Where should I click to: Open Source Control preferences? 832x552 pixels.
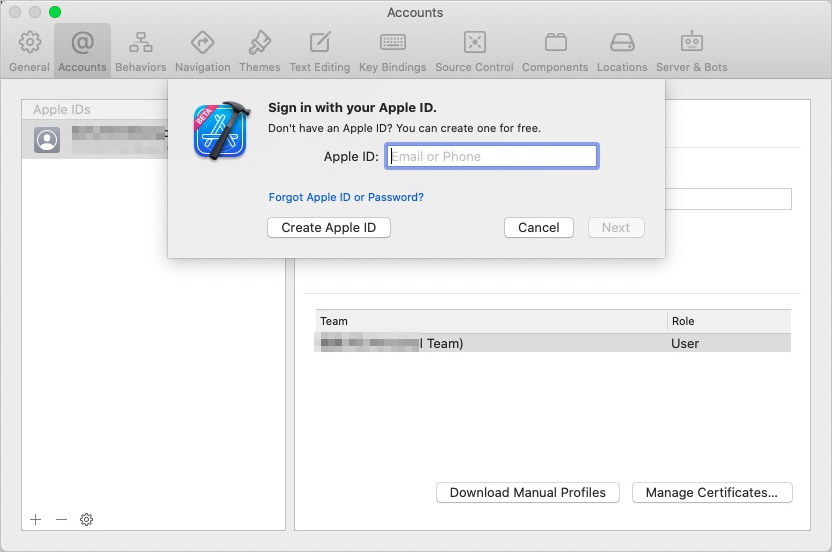474,50
